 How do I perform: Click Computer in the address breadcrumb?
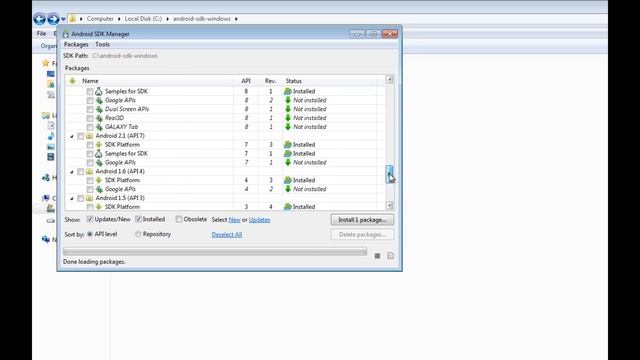100,19
